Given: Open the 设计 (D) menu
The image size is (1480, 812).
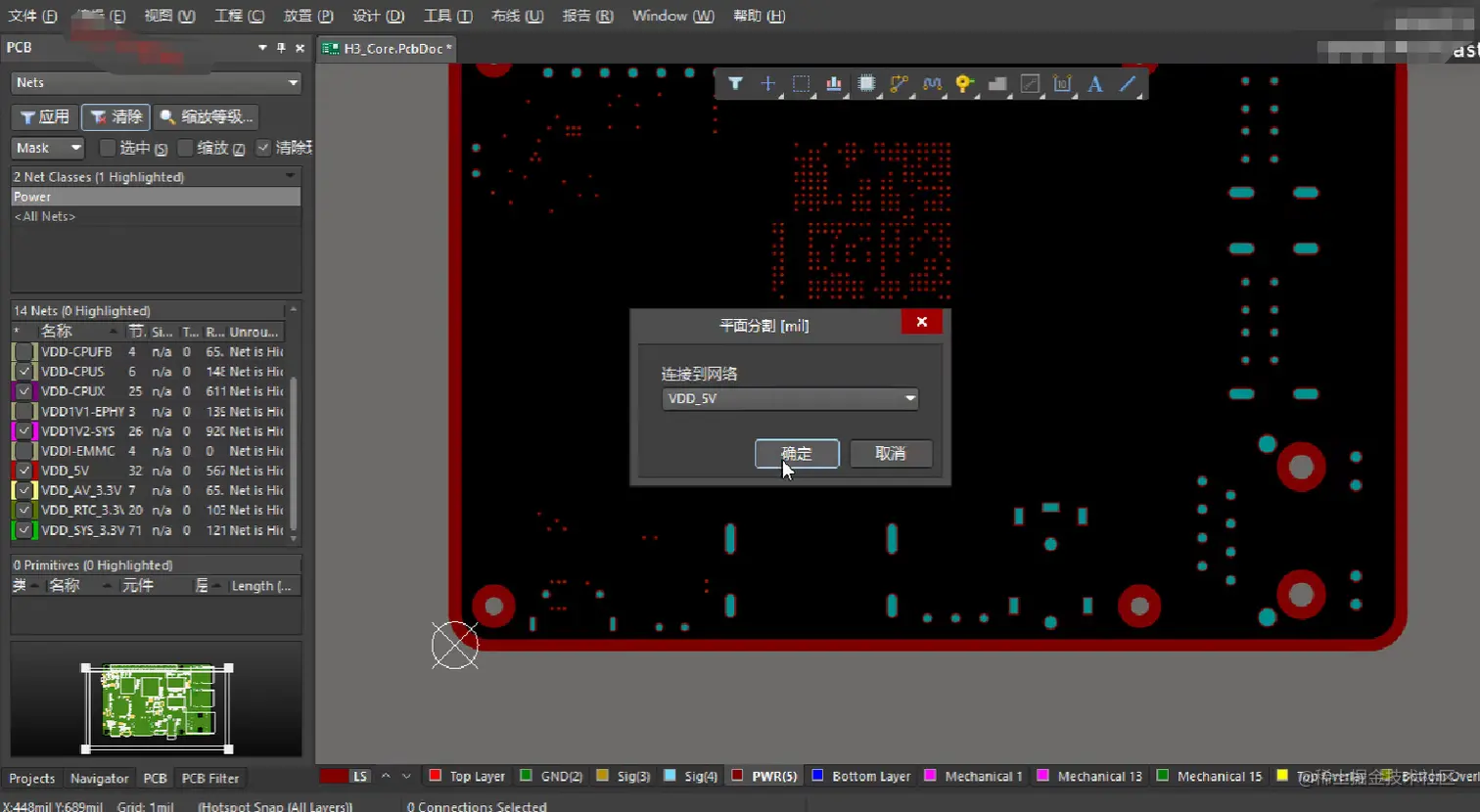Looking at the screenshot, I should (x=378, y=16).
